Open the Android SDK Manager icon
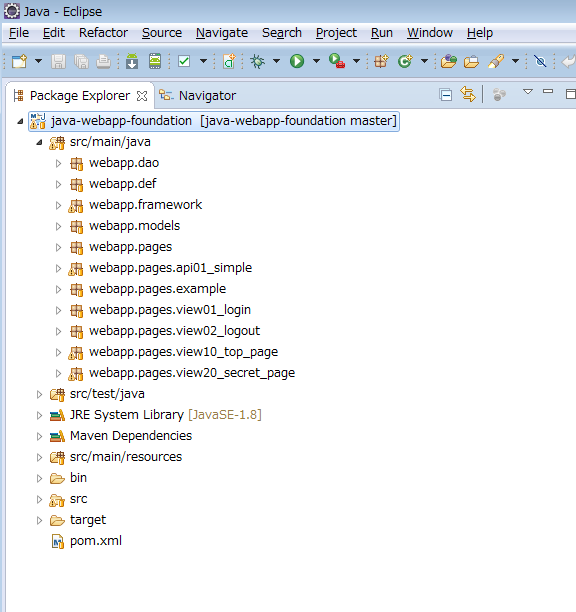The image size is (576, 612). [132, 61]
